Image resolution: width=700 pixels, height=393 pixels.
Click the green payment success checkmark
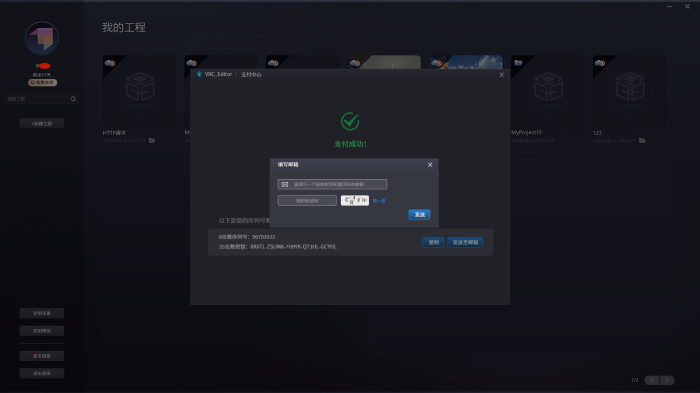[350, 121]
